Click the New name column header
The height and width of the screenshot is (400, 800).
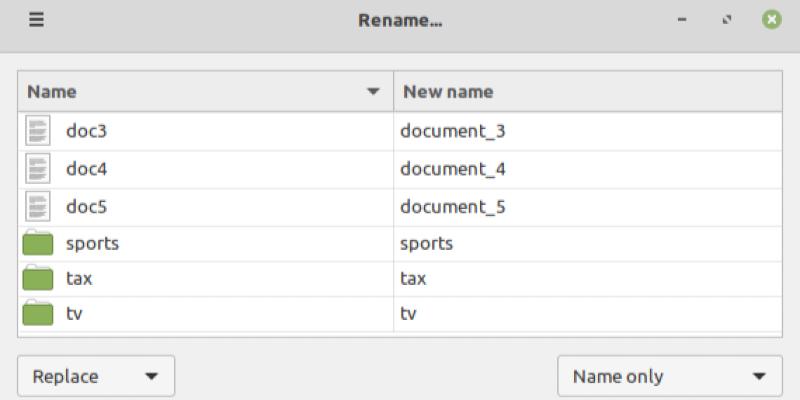(x=447, y=92)
